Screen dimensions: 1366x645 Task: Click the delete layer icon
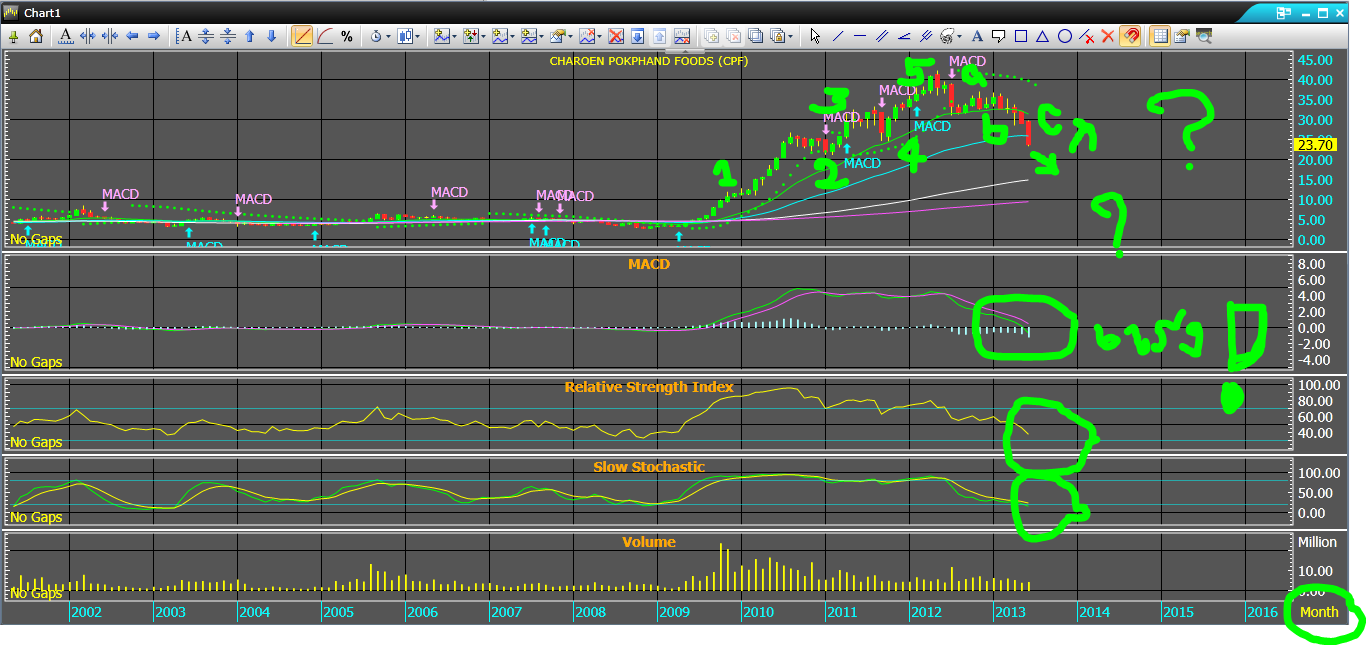733,36
